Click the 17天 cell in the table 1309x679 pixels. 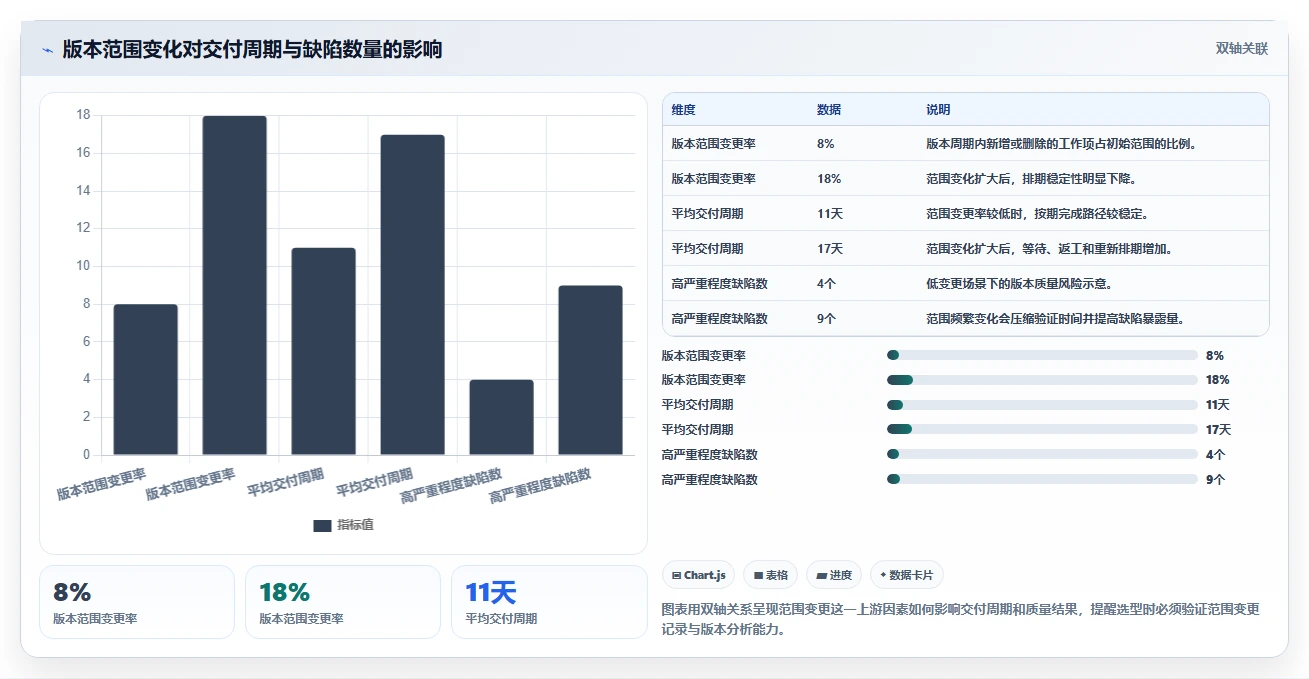(830, 248)
